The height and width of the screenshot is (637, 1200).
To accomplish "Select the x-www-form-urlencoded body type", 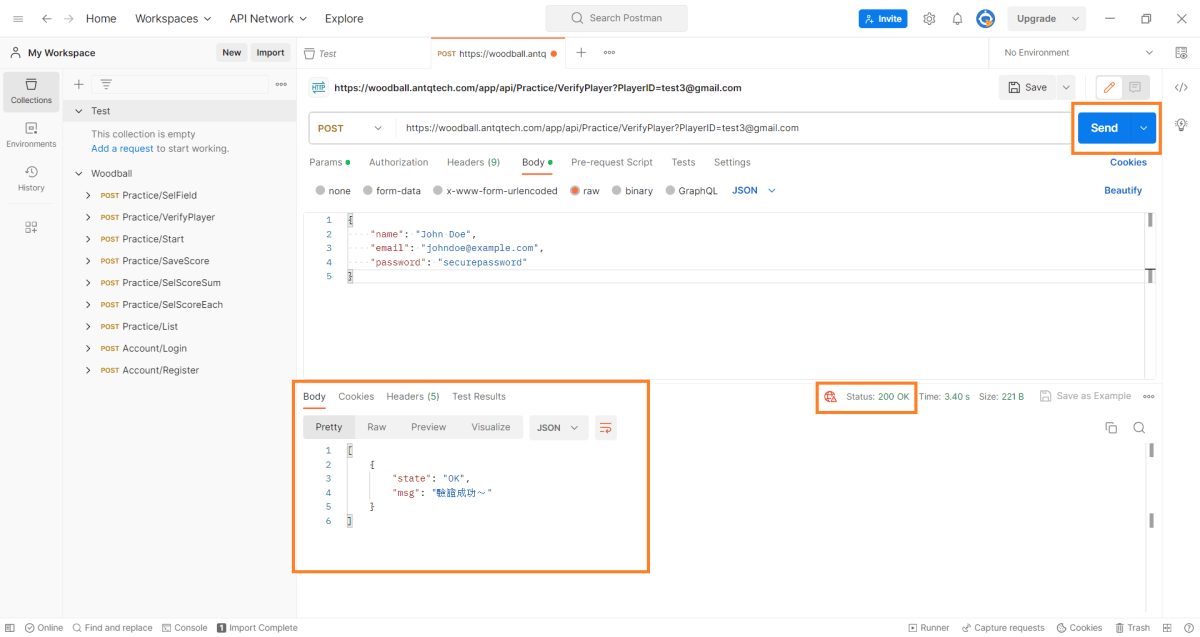I will click(438, 190).
